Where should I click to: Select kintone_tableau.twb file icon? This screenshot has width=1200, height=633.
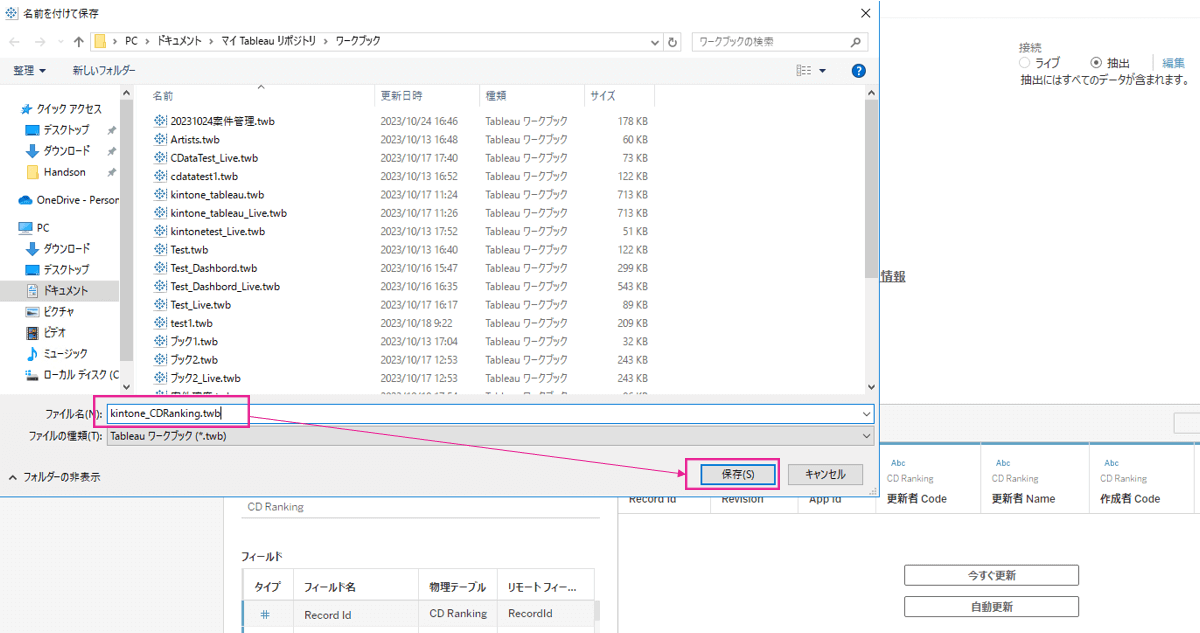click(161, 195)
